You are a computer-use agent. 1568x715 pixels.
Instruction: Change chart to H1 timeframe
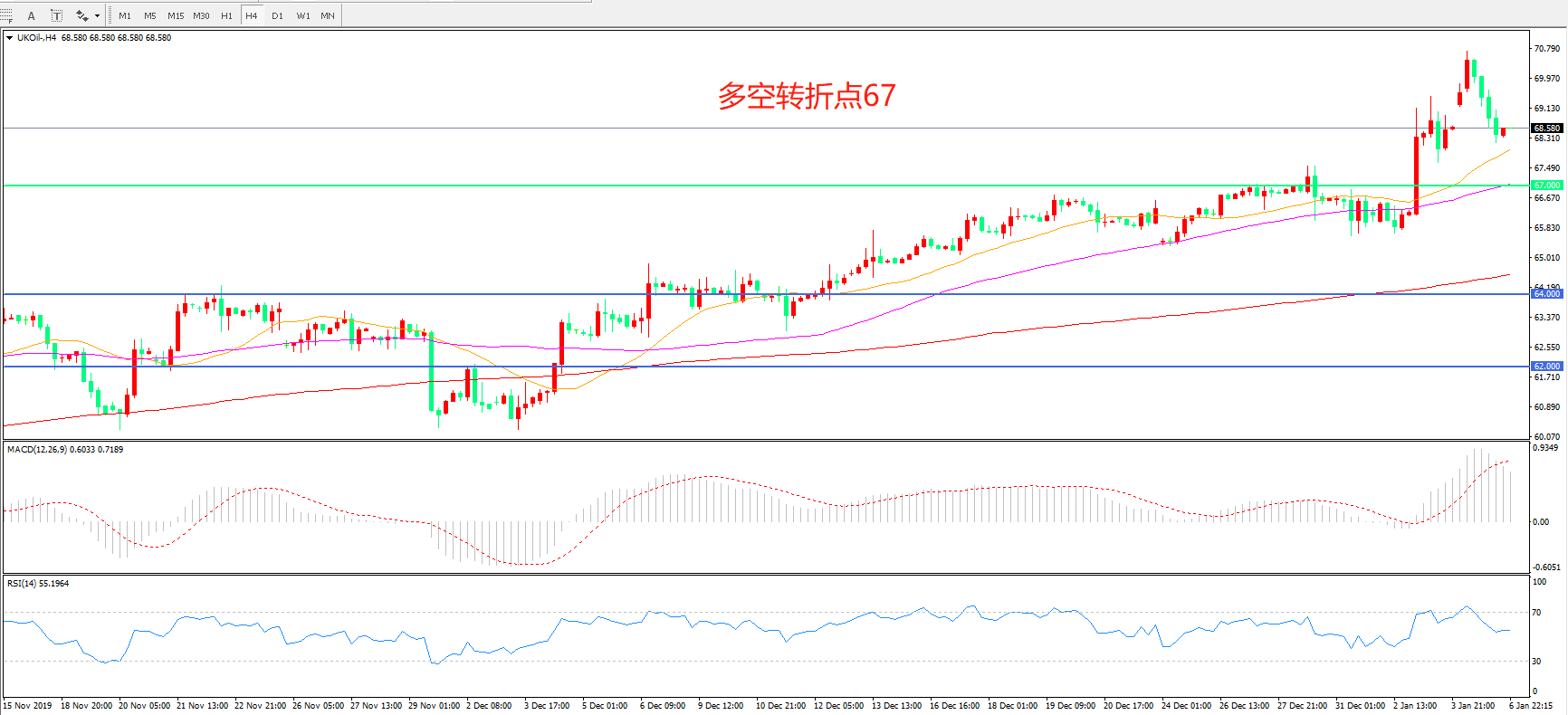pos(226,15)
